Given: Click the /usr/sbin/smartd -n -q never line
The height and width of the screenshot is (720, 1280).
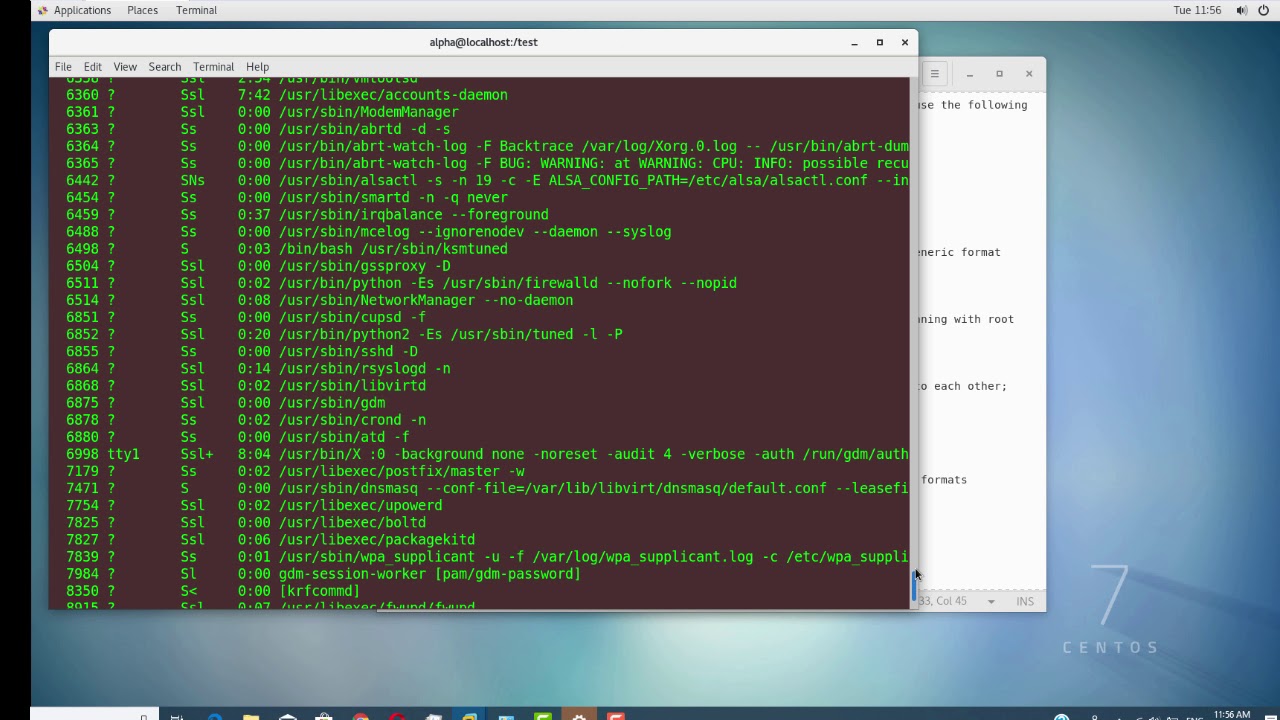Looking at the screenshot, I should 287,198.
